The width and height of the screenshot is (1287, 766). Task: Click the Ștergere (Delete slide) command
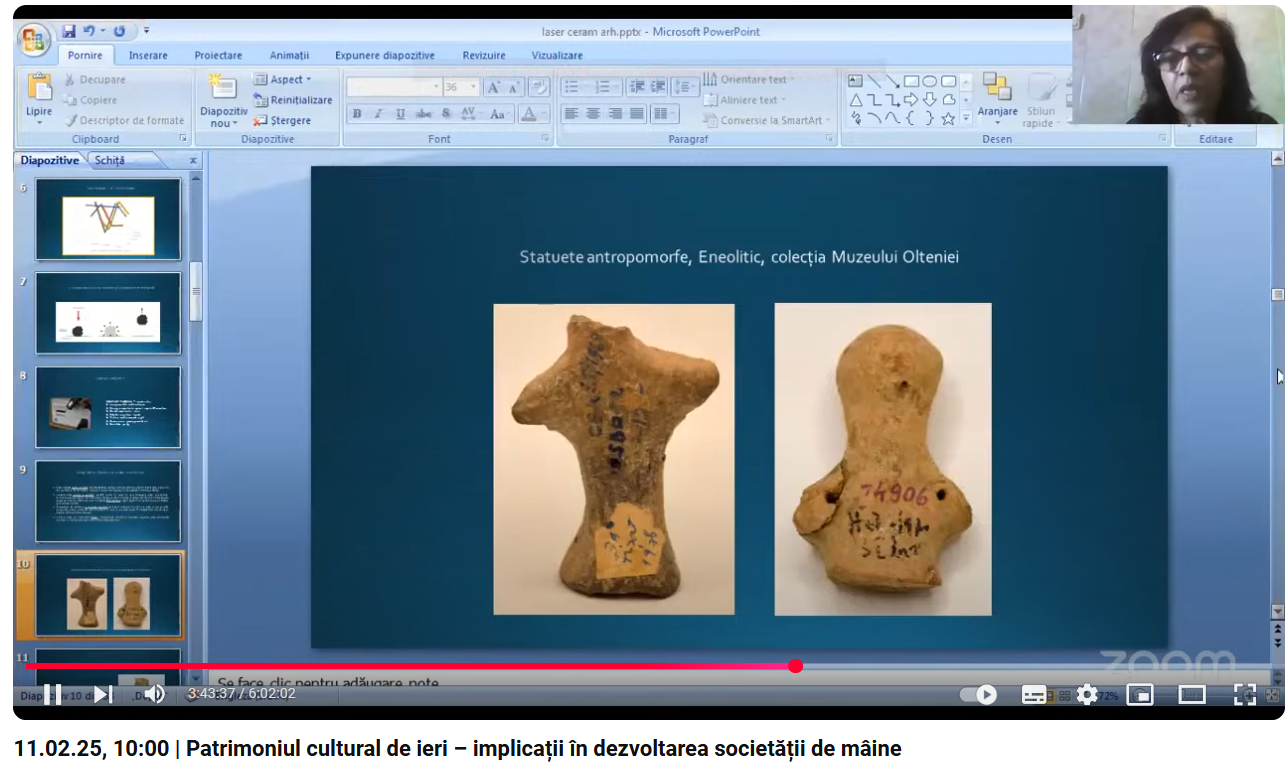(282, 120)
